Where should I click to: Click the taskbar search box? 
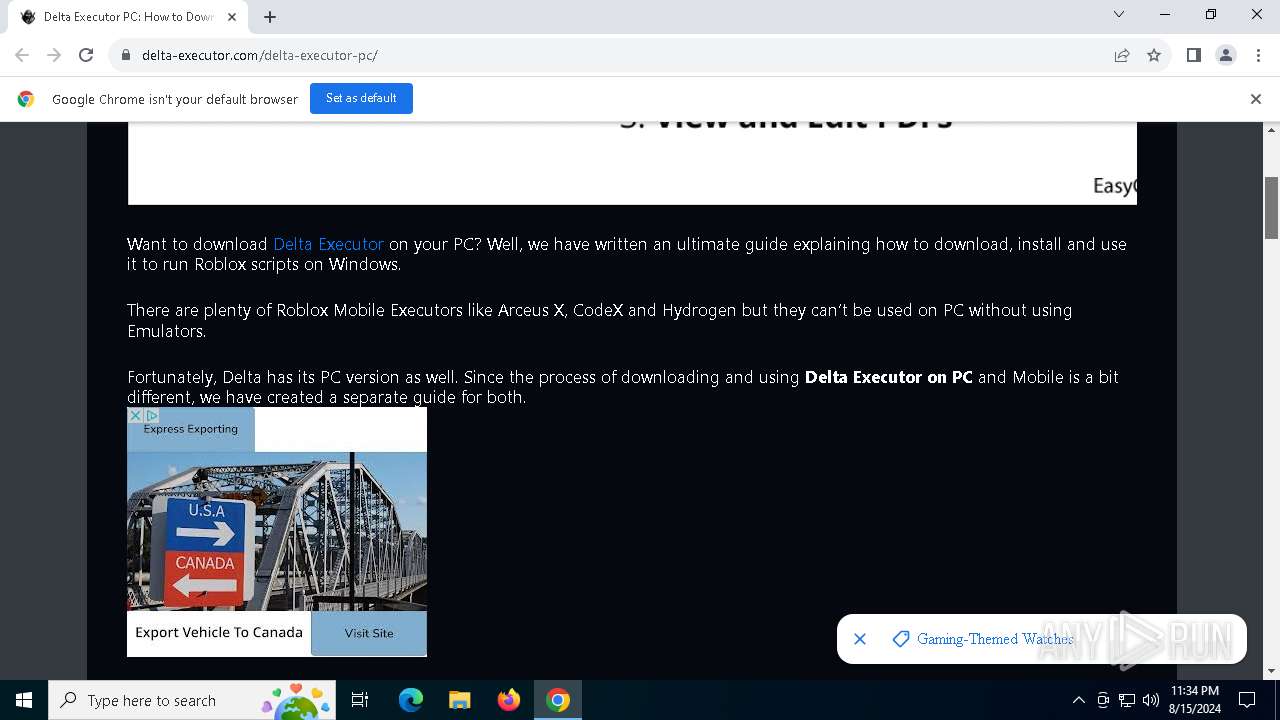[192, 700]
